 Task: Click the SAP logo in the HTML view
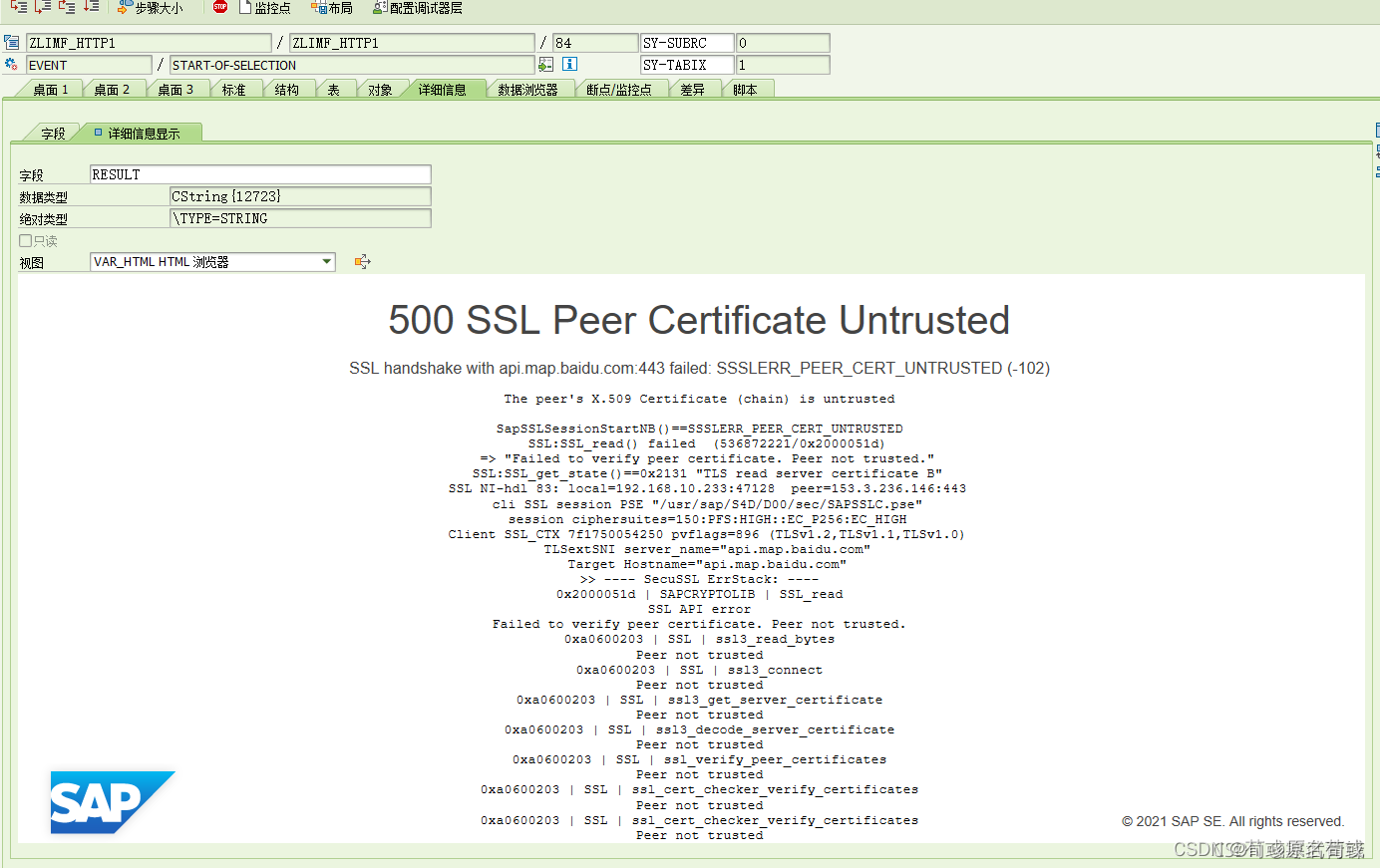[112, 802]
